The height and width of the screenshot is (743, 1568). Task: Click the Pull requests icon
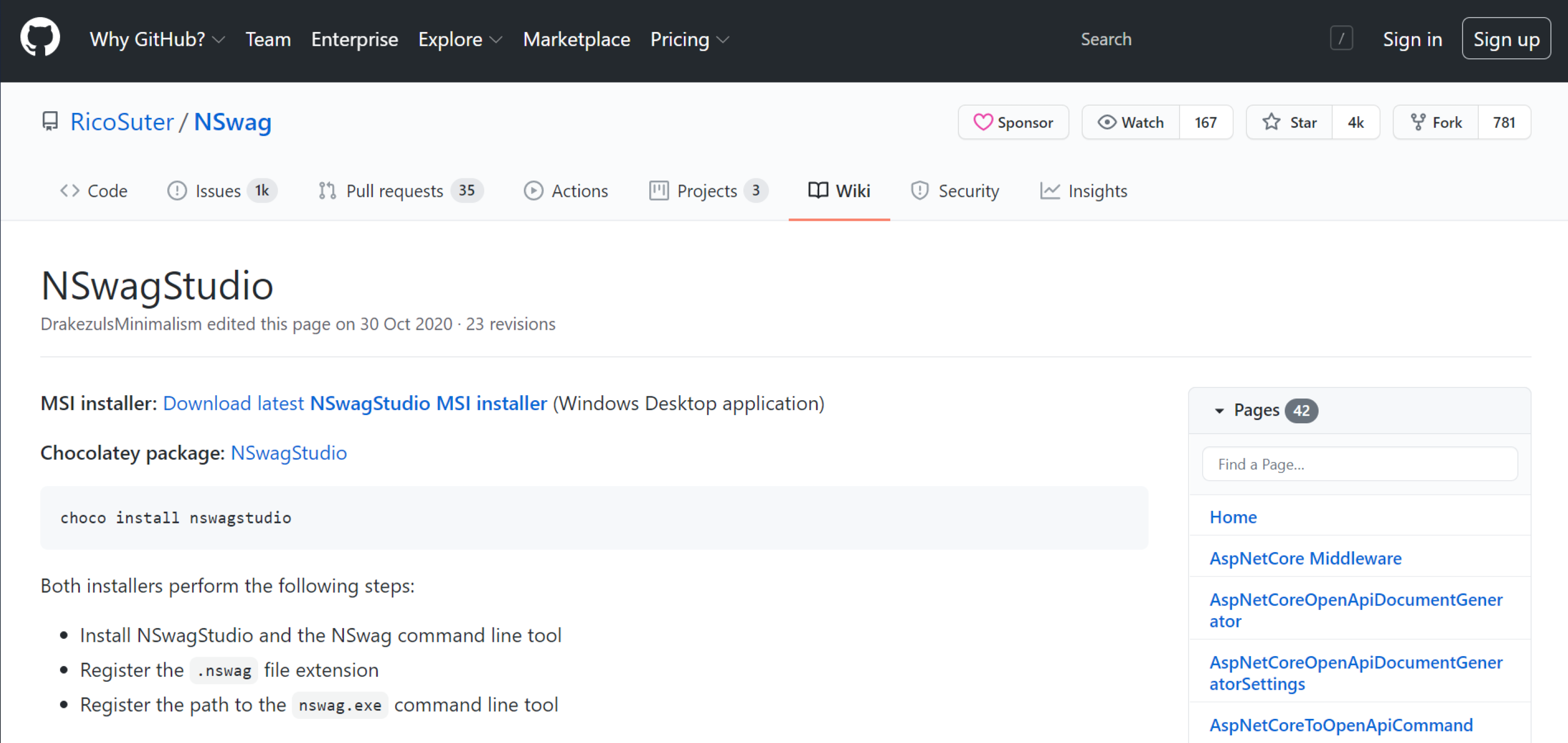click(x=327, y=190)
